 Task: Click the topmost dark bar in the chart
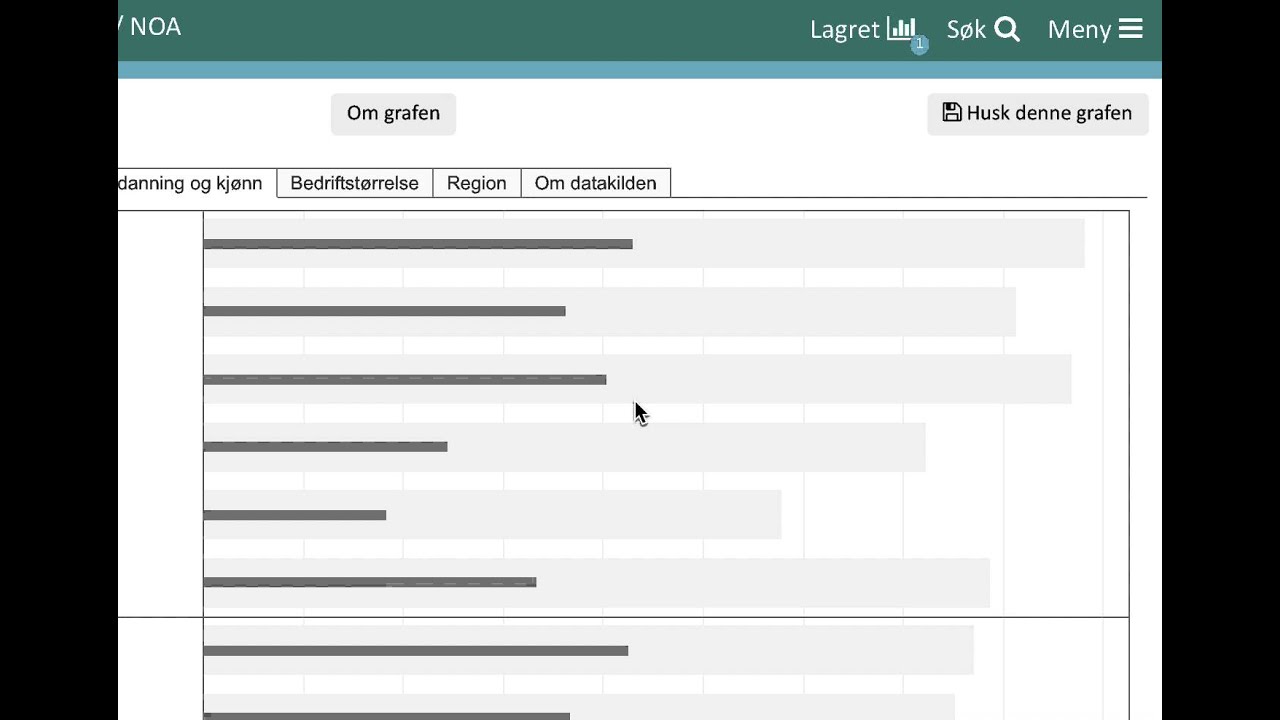click(417, 244)
